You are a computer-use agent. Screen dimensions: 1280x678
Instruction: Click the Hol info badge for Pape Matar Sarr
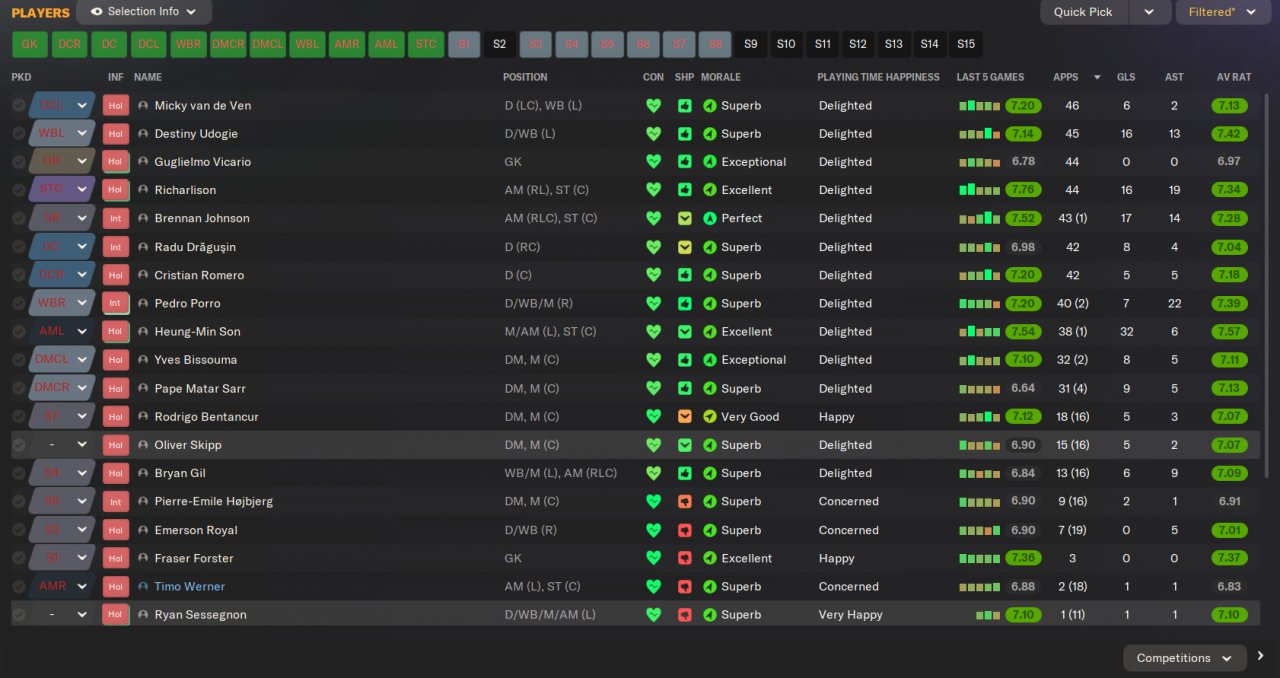116,388
